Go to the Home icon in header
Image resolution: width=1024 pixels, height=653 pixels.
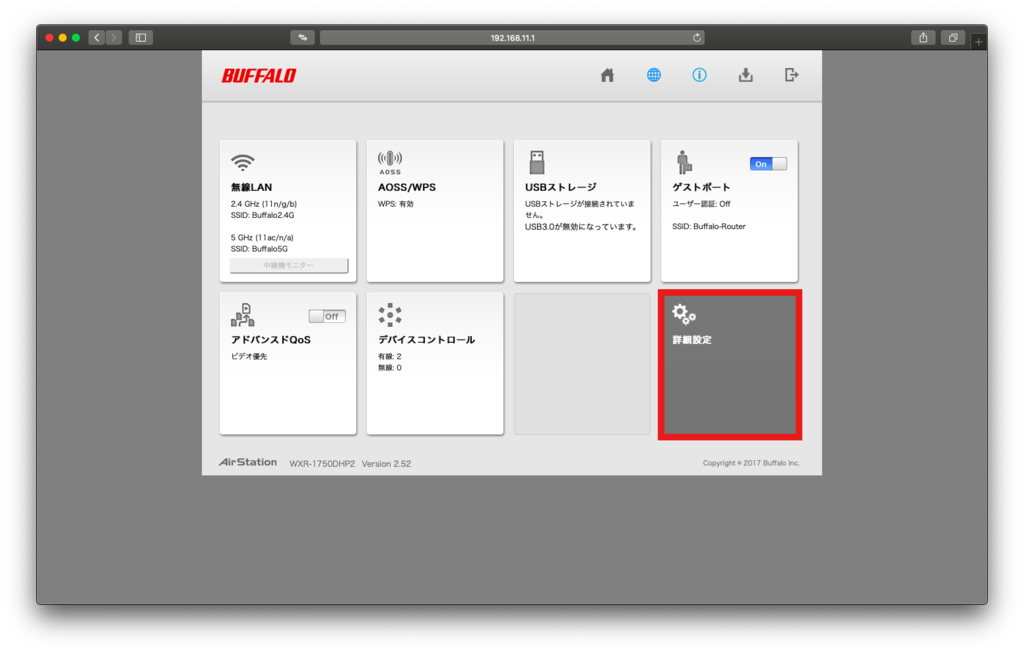pos(607,75)
